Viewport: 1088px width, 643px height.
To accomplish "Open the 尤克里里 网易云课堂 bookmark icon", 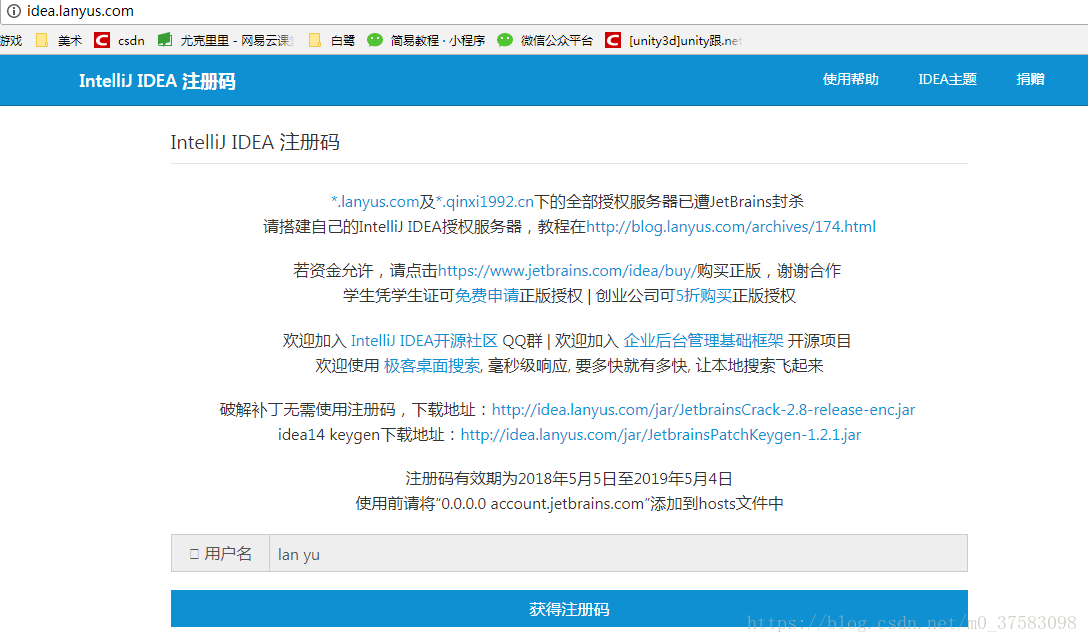I will (164, 40).
